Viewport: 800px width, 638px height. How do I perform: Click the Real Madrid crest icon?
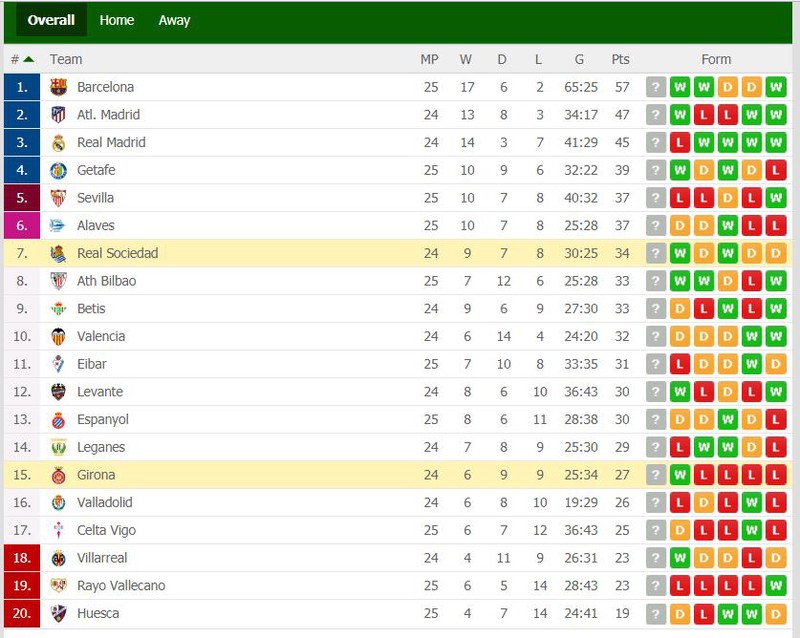(x=58, y=143)
